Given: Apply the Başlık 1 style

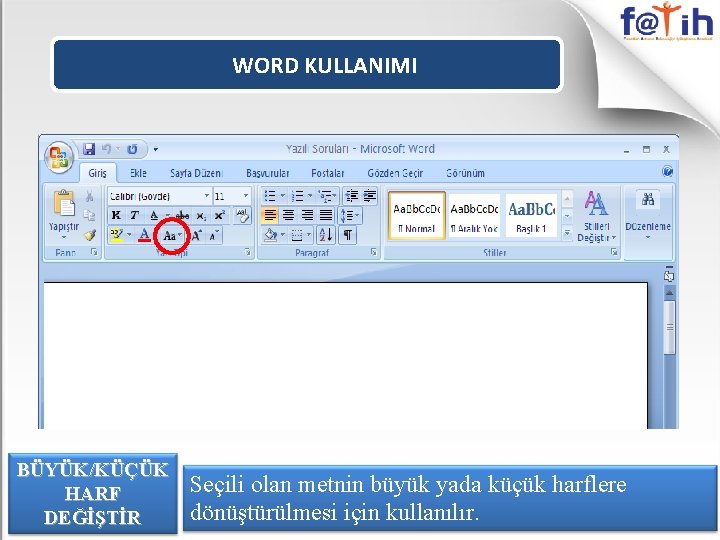Looking at the screenshot, I should [x=531, y=216].
